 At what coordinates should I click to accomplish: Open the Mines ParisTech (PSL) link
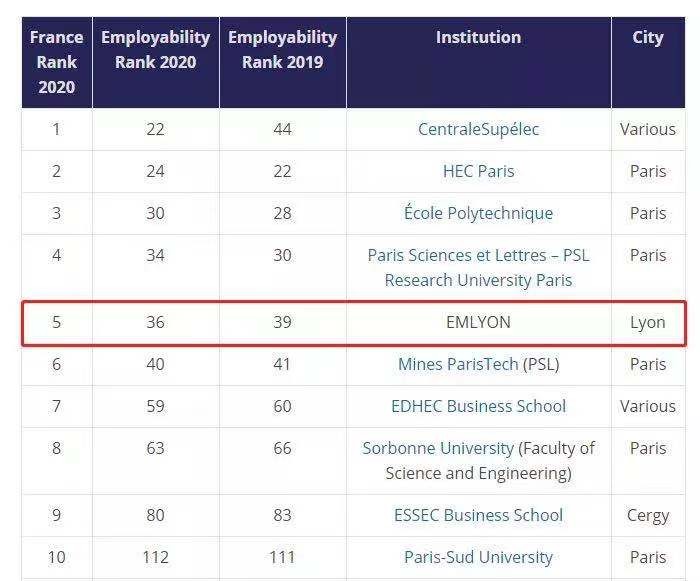pos(478,364)
